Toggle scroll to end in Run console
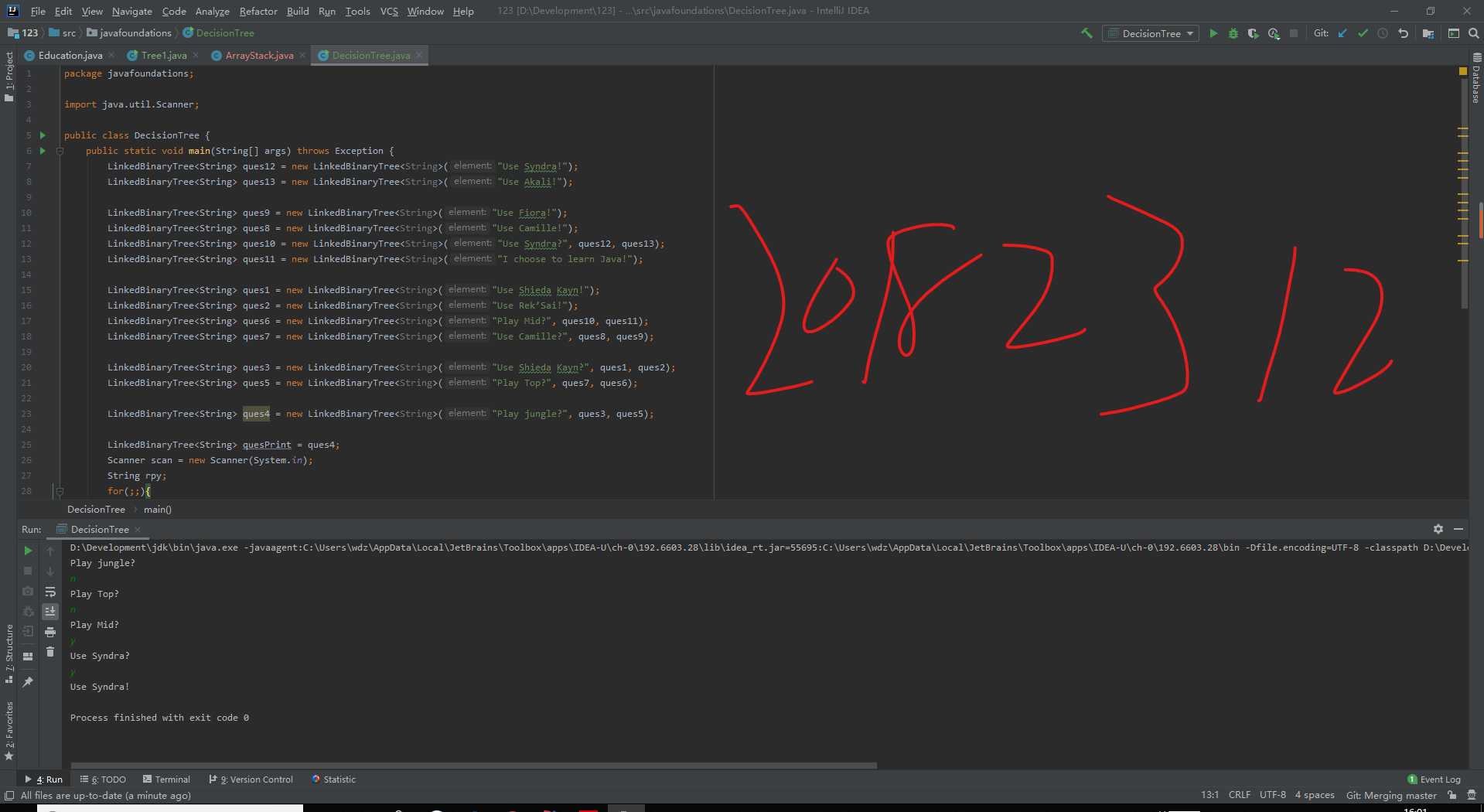This screenshot has height=812, width=1484. tap(50, 611)
